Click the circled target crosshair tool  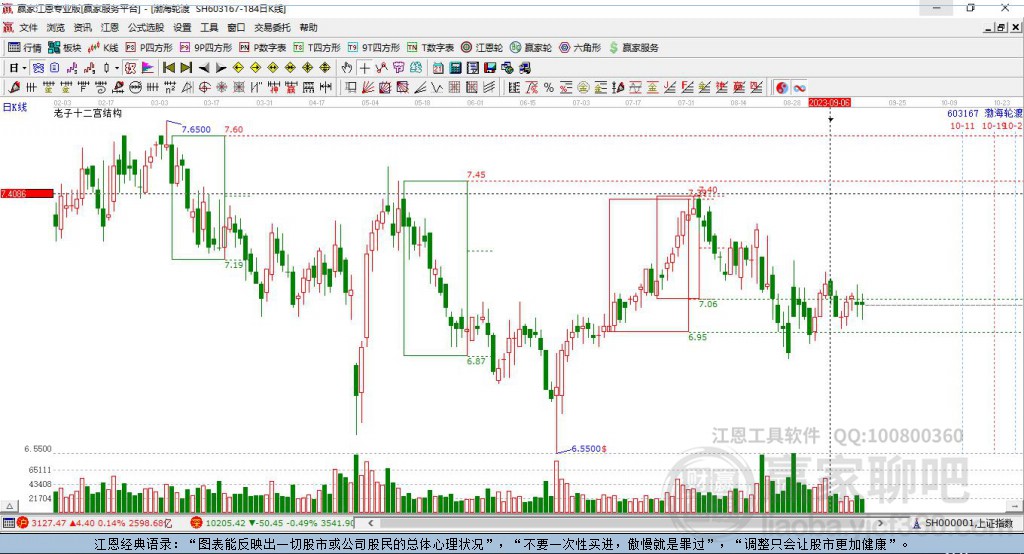point(204,88)
